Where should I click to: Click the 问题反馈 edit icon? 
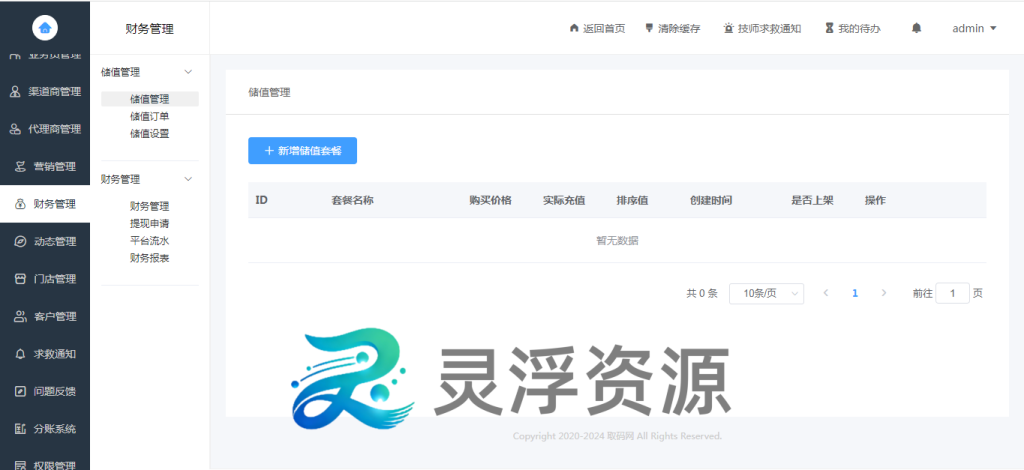(x=20, y=392)
